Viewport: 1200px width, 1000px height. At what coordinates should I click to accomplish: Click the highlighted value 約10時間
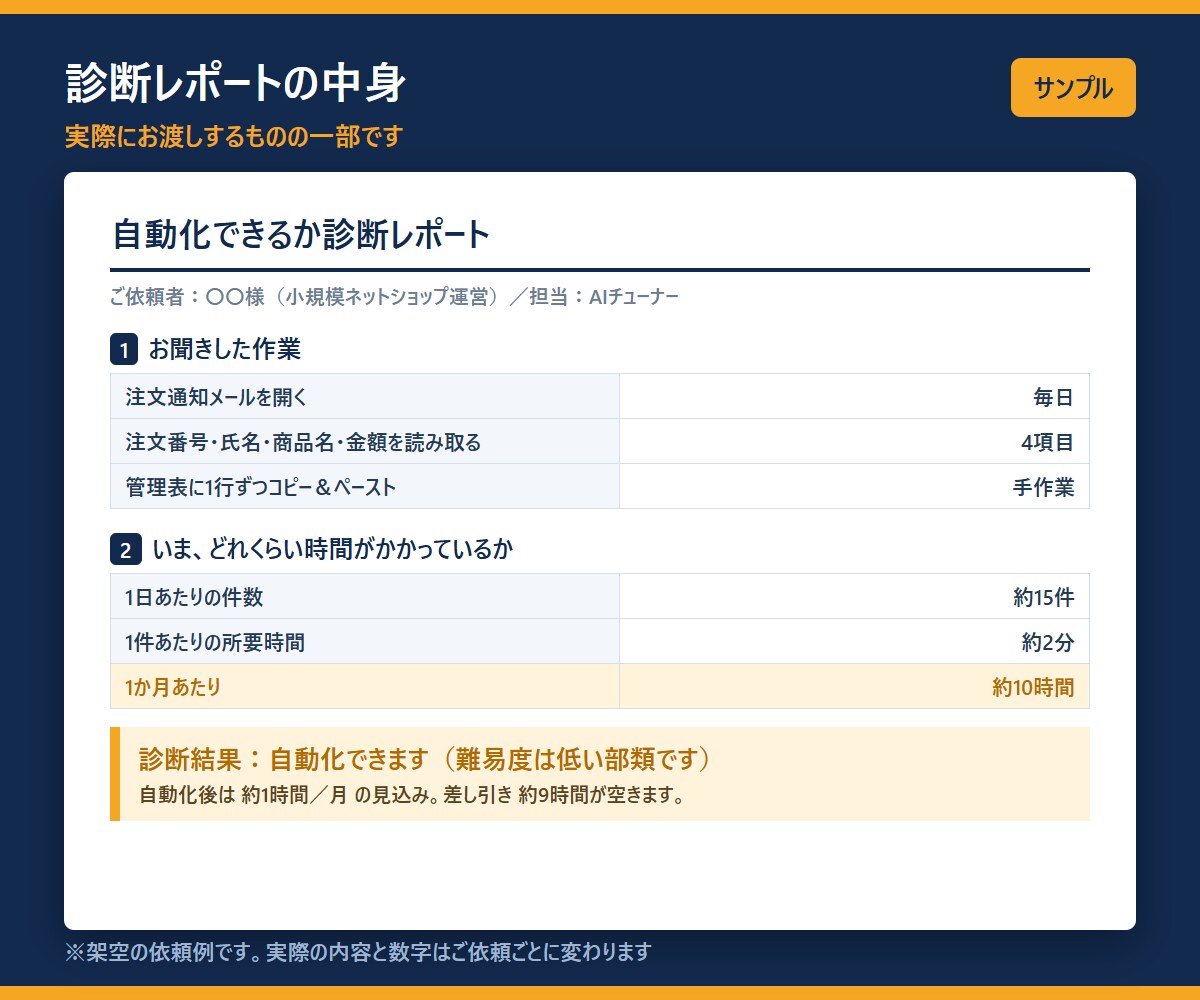pos(1033,687)
